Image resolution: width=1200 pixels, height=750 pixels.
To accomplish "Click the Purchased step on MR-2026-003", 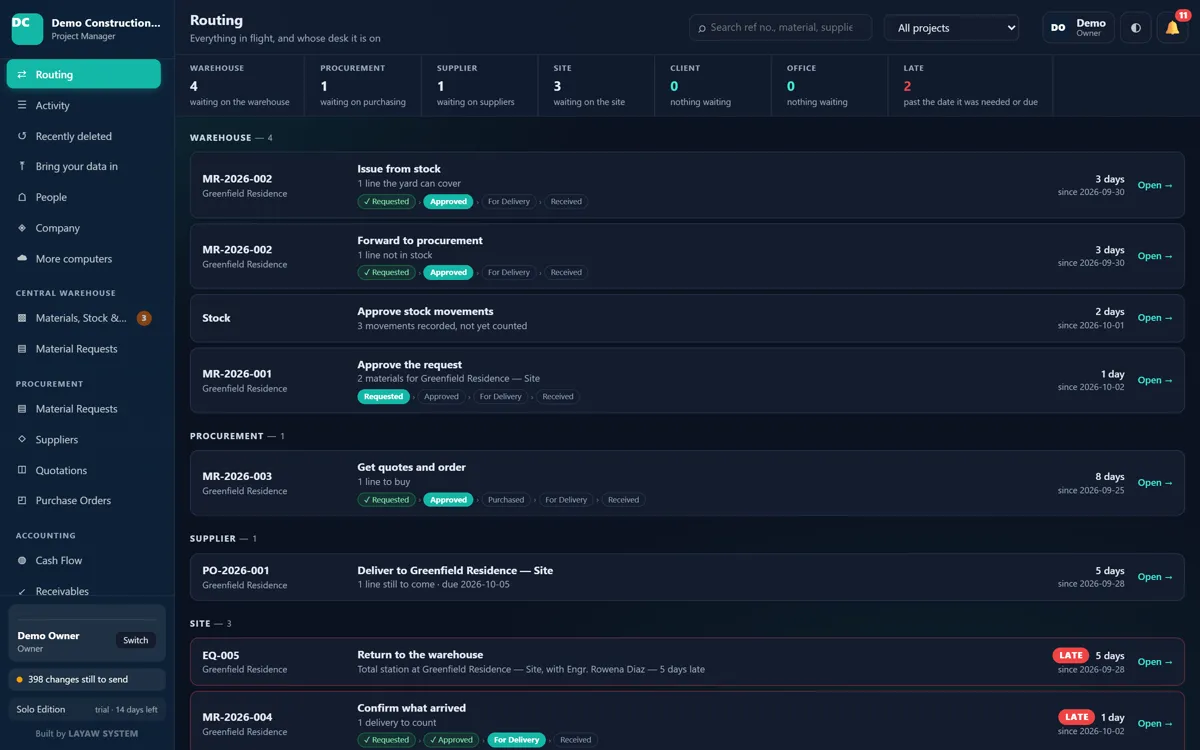I will click(x=506, y=500).
